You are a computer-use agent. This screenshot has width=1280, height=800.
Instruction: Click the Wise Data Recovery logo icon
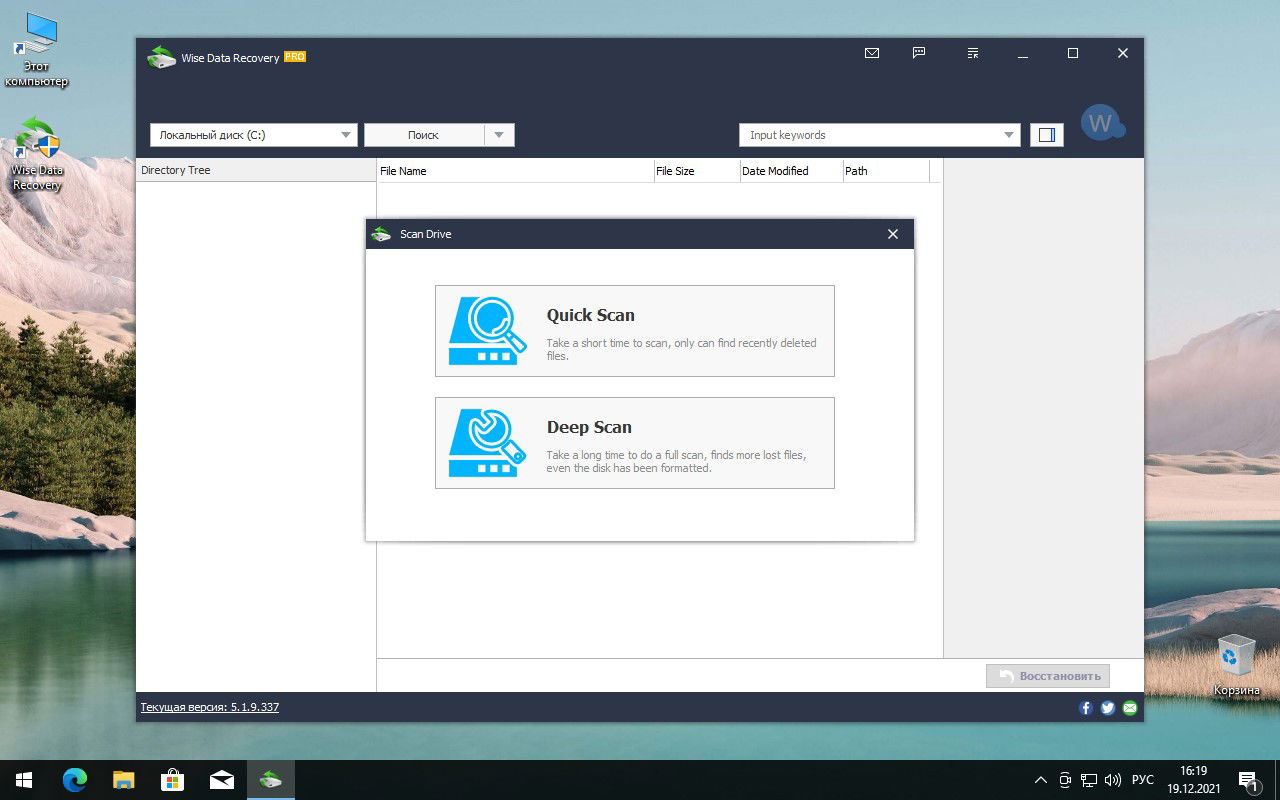161,57
